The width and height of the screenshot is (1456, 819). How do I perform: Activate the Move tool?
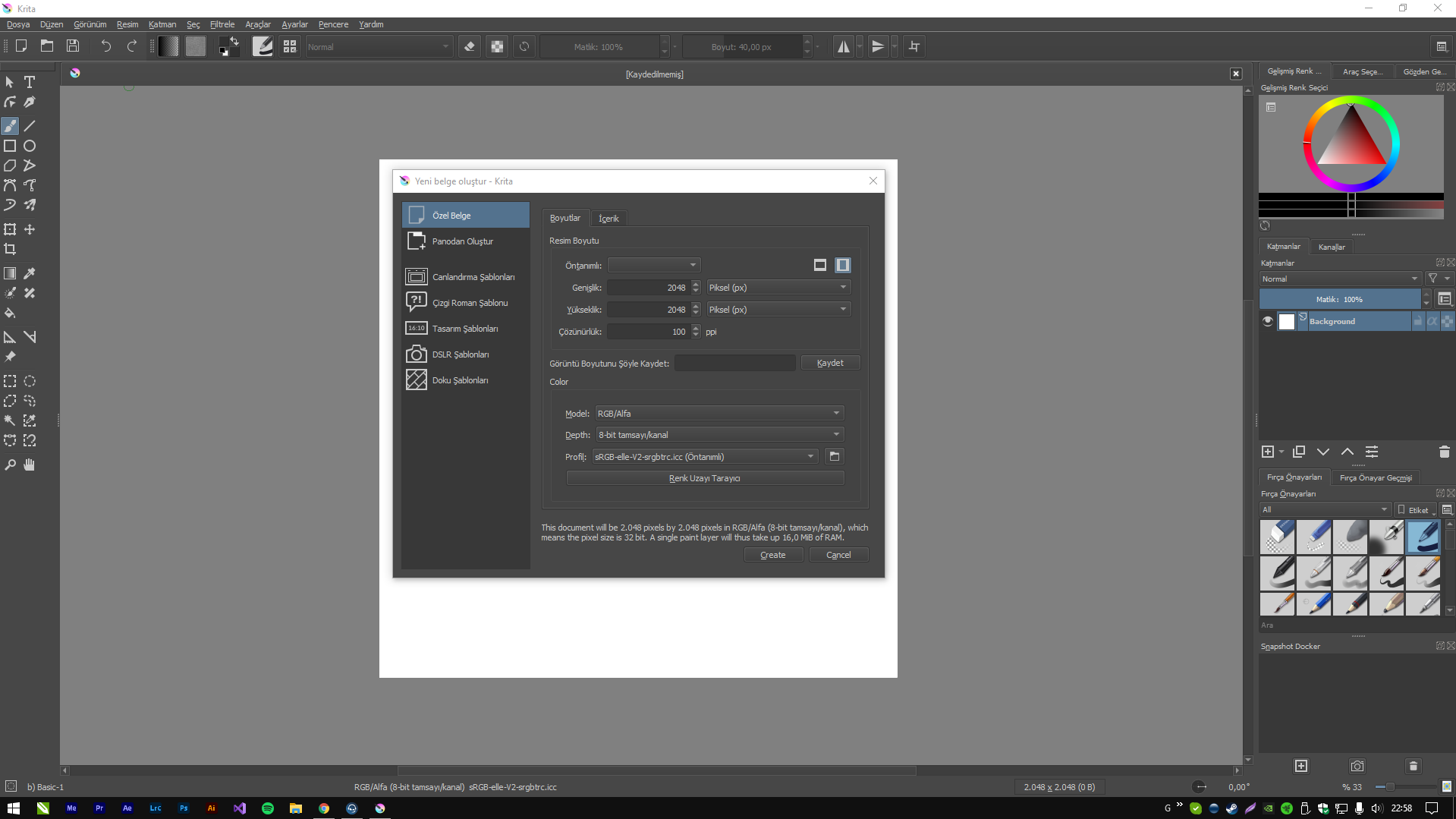30,229
